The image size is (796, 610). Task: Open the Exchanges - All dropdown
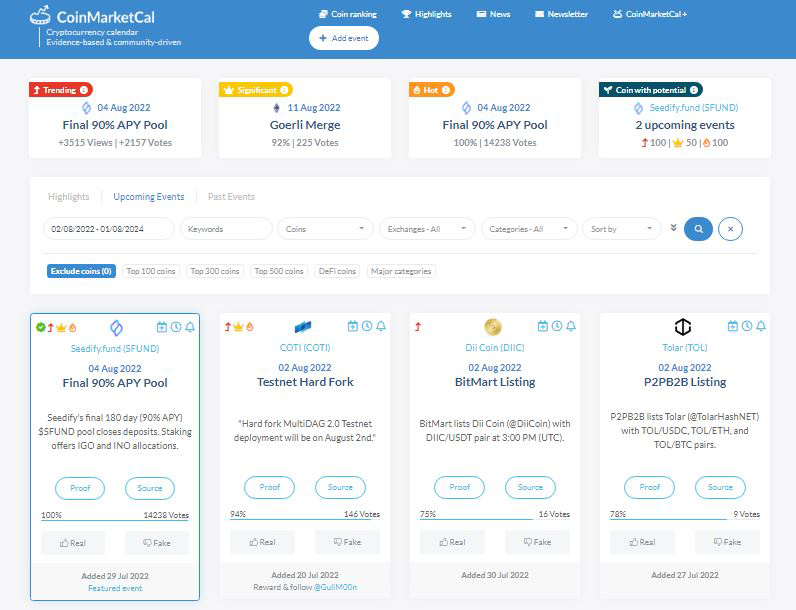(x=427, y=229)
